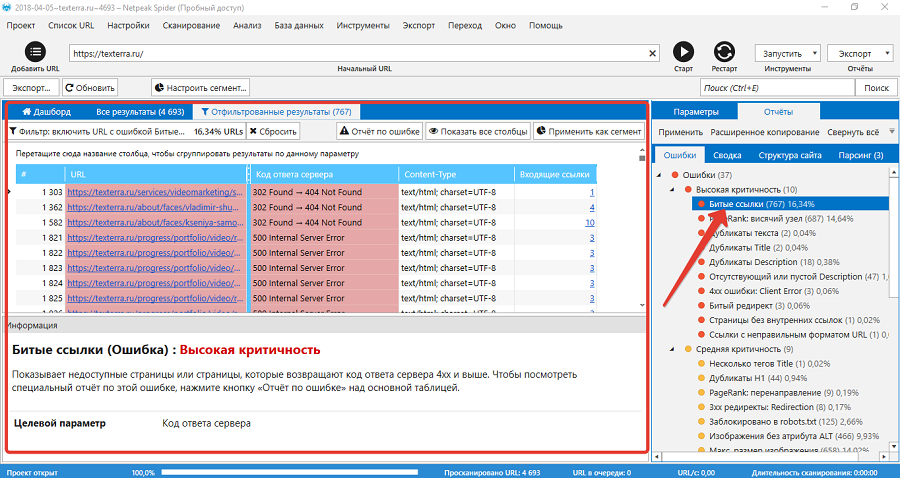This screenshot has width=900, height=478.
Task: Reset the filter with the Сбросить button
Action: tap(273, 131)
